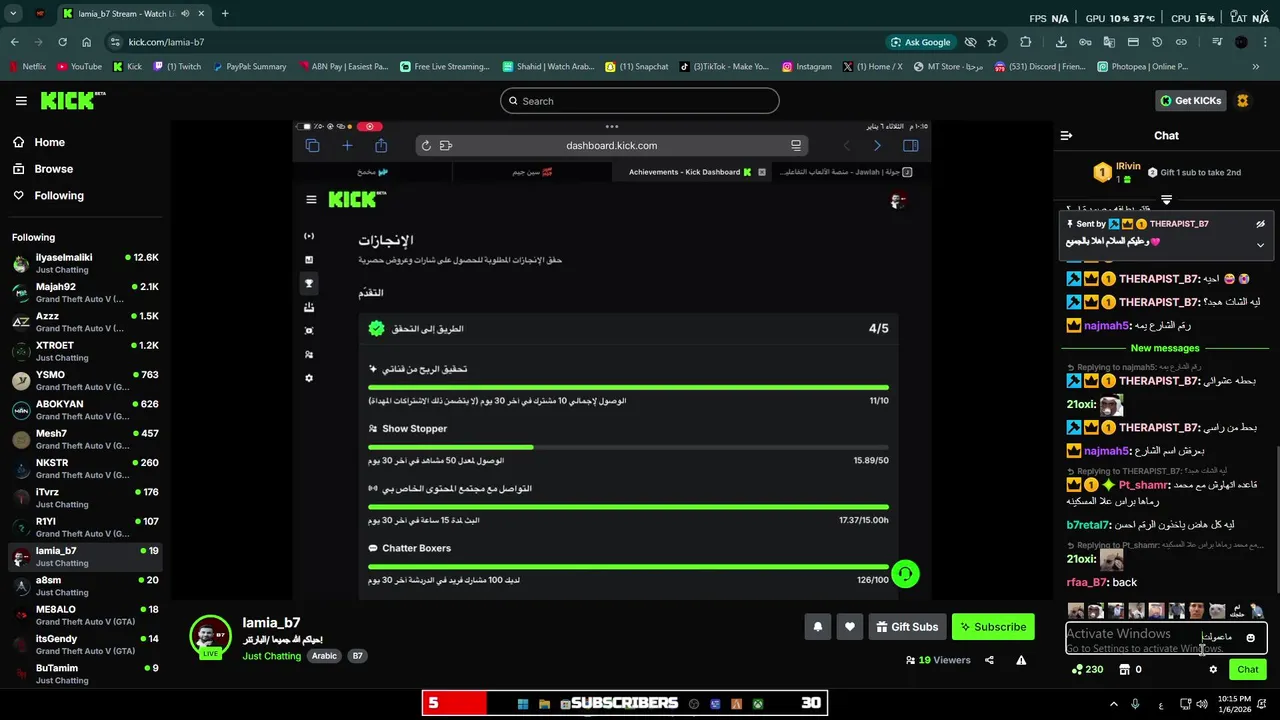Open Chrome media controls icon
This screenshot has height=720, width=1280.
[1217, 42]
